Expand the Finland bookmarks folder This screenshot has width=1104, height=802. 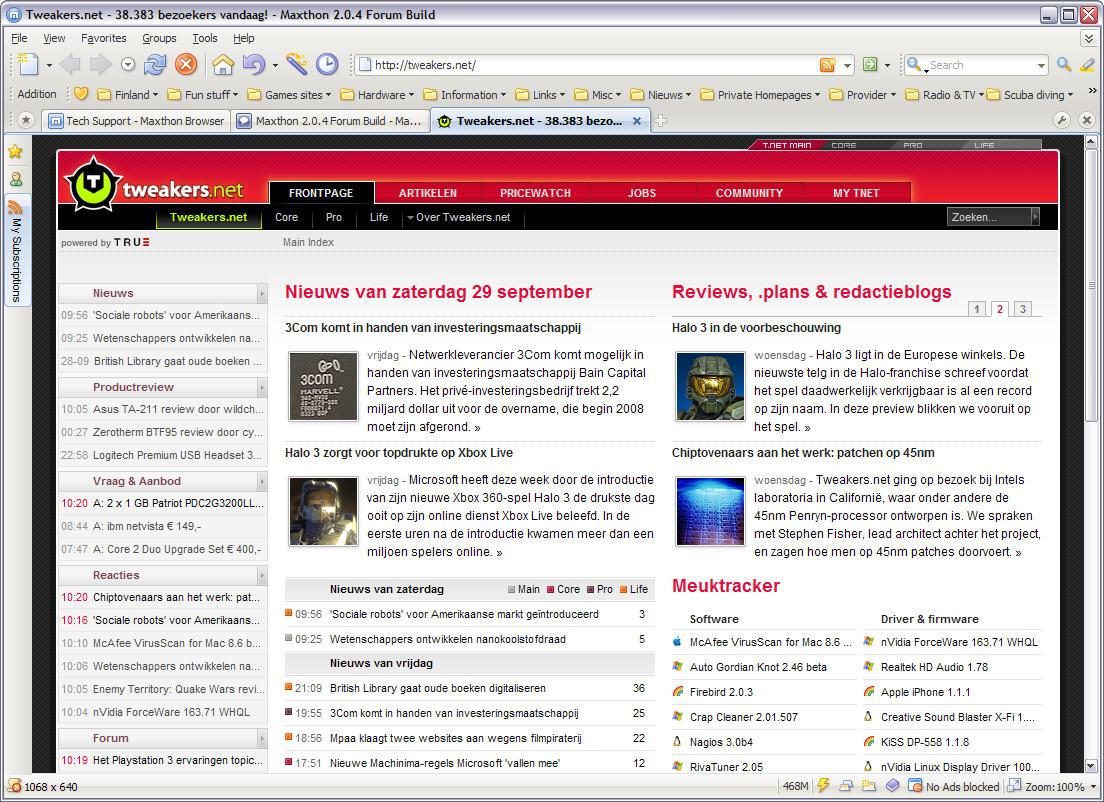click(x=127, y=94)
